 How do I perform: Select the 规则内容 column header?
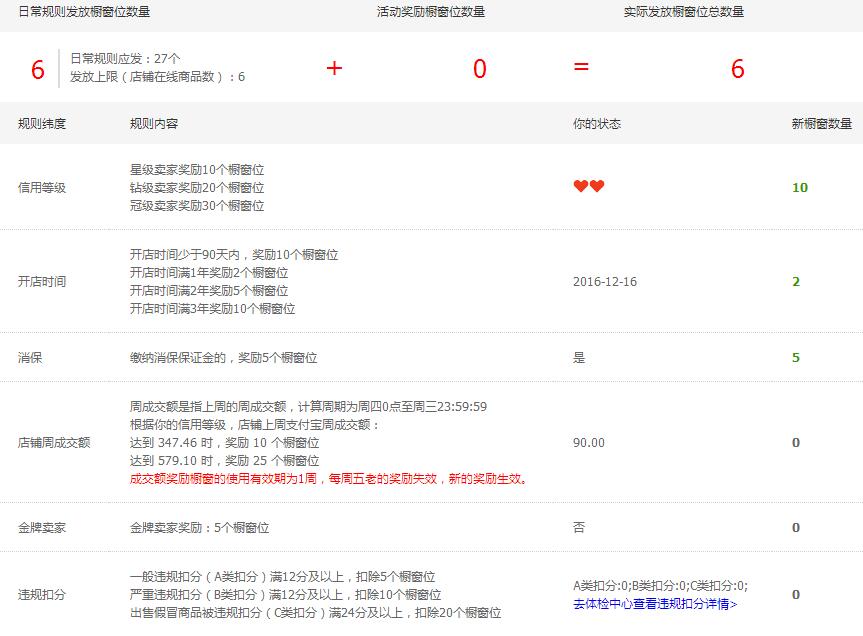[154, 124]
